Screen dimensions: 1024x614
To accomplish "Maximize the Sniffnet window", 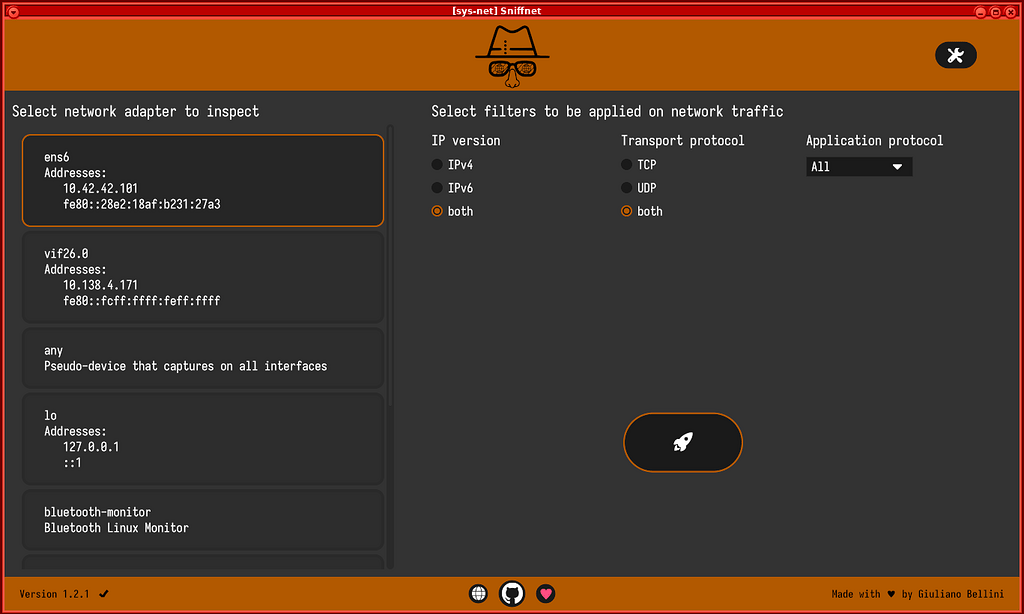I will click(995, 12).
